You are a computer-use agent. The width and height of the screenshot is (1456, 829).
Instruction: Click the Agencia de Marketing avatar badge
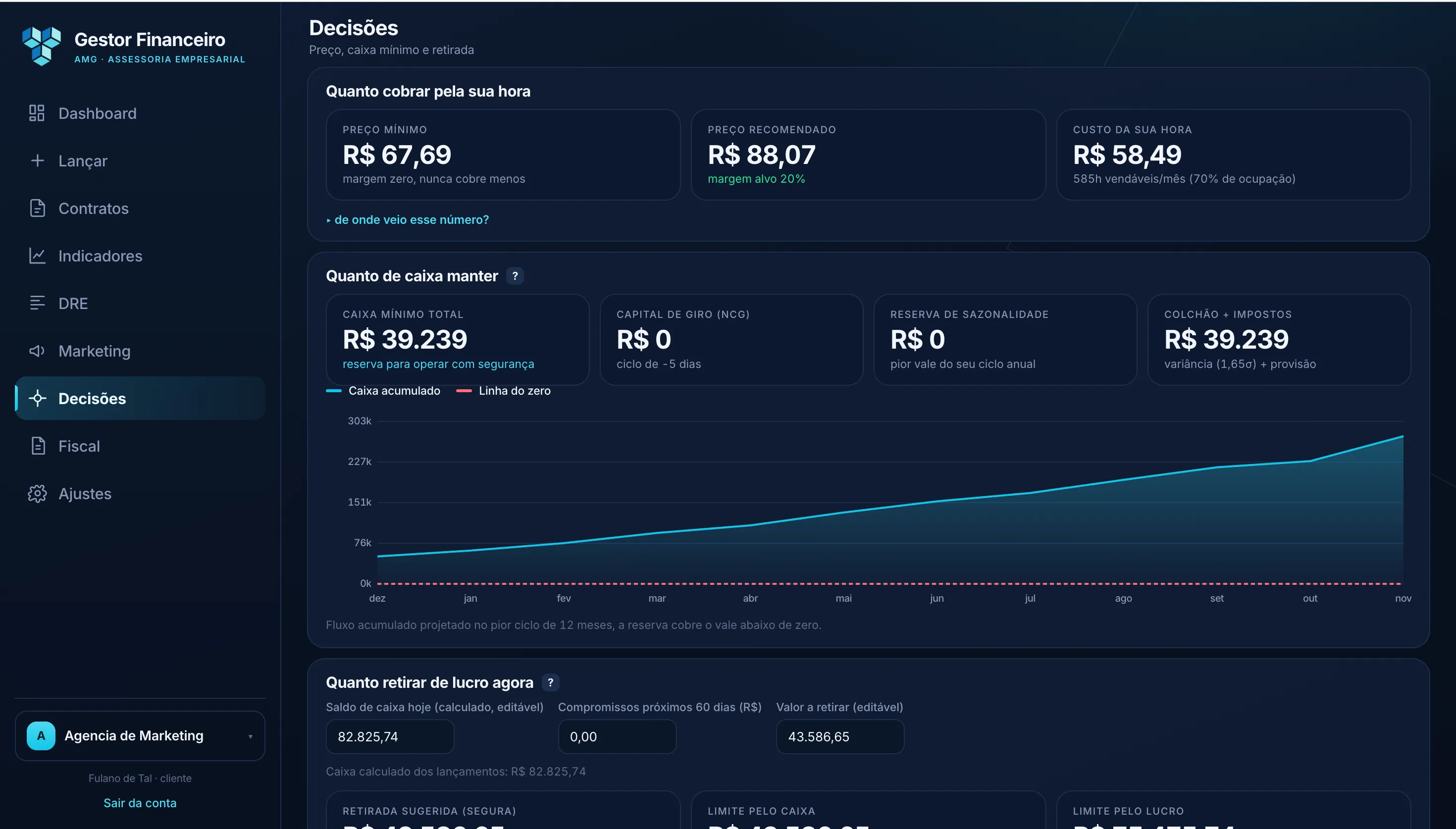[41, 735]
